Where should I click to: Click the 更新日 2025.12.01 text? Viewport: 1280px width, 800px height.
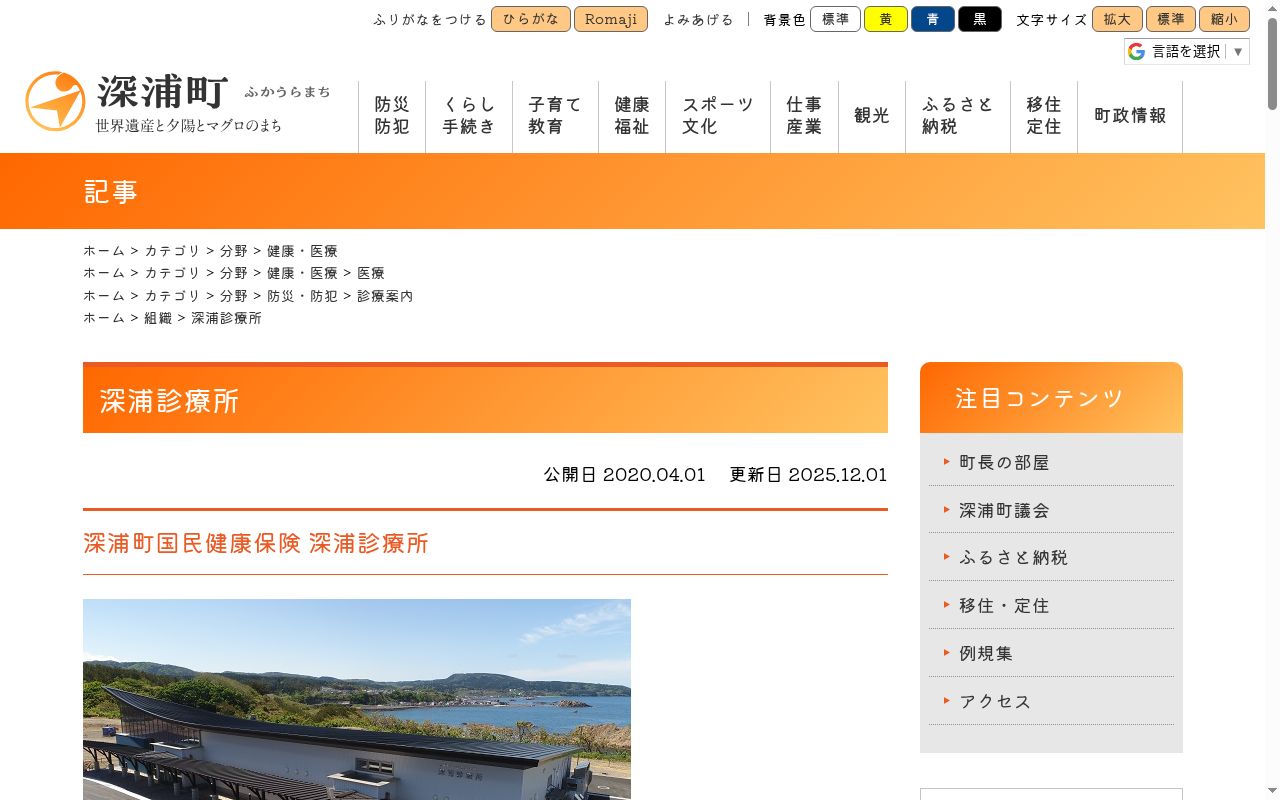coord(808,475)
